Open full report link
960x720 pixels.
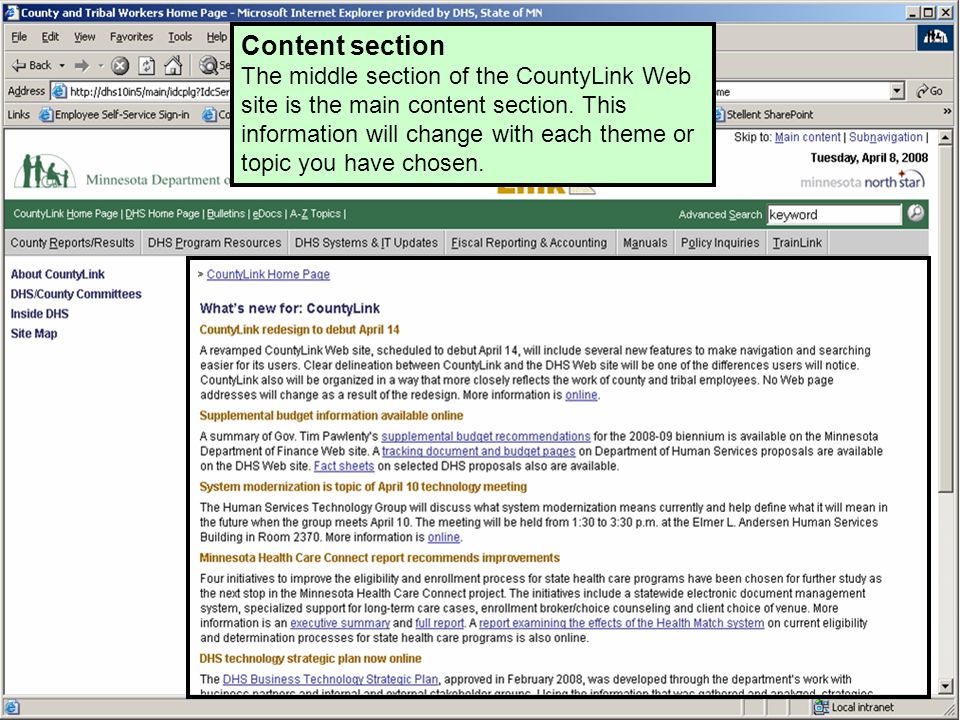pyautogui.click(x=440, y=623)
